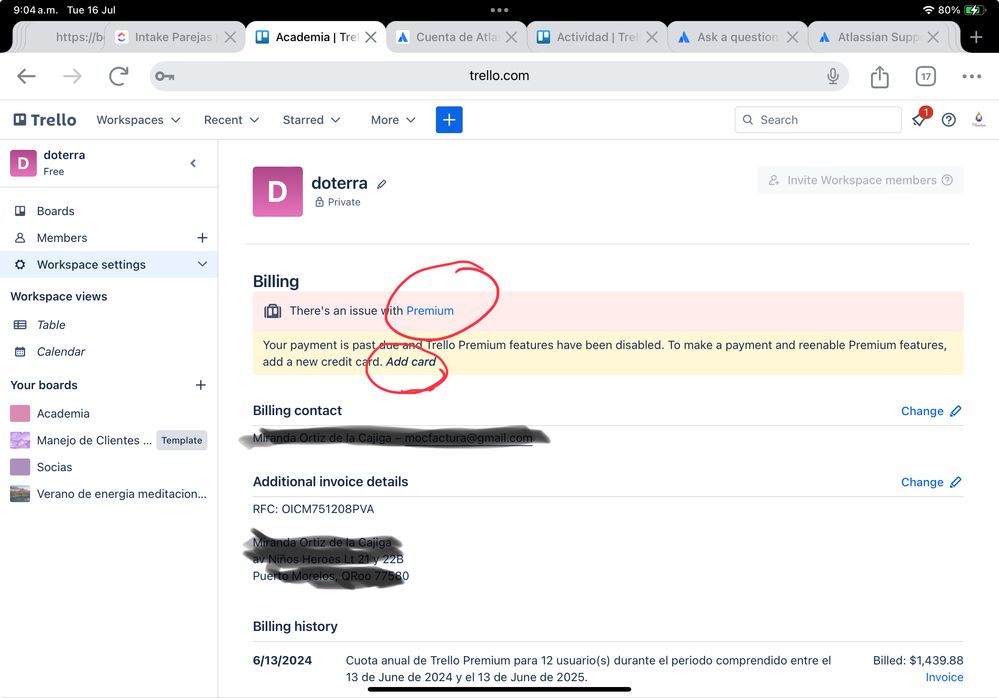Screen dimensions: 999x698
Task: Expand the More dropdown menu
Action: [x=393, y=120]
